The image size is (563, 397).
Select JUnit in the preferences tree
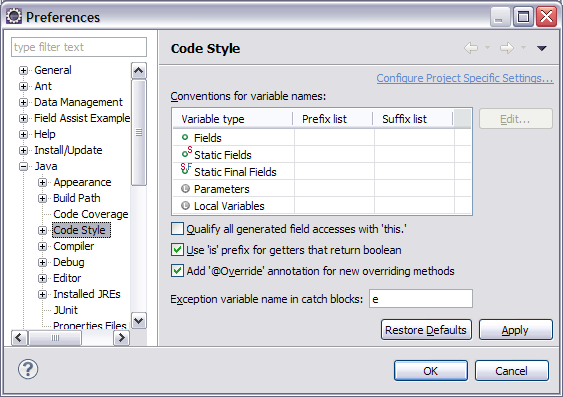pos(65,310)
